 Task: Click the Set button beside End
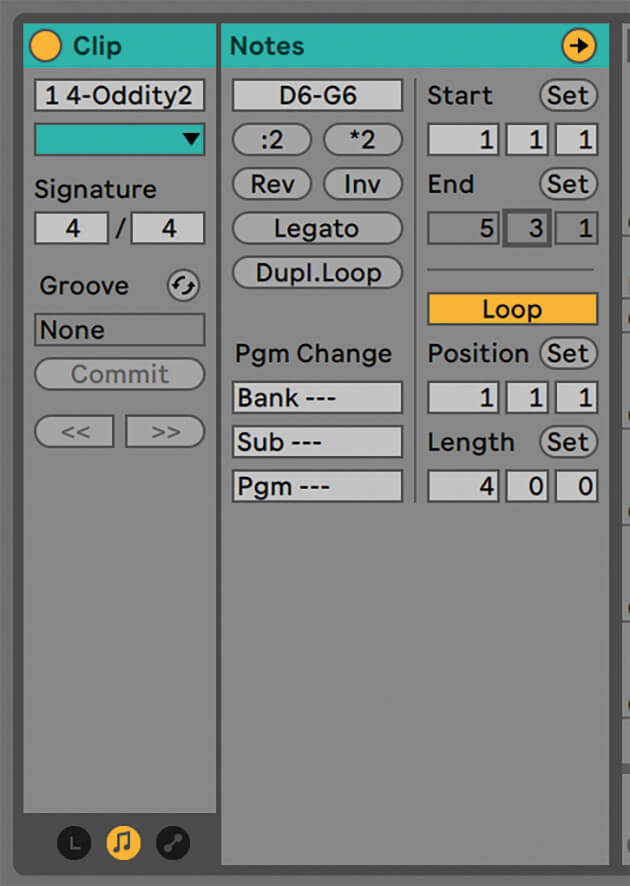point(568,184)
